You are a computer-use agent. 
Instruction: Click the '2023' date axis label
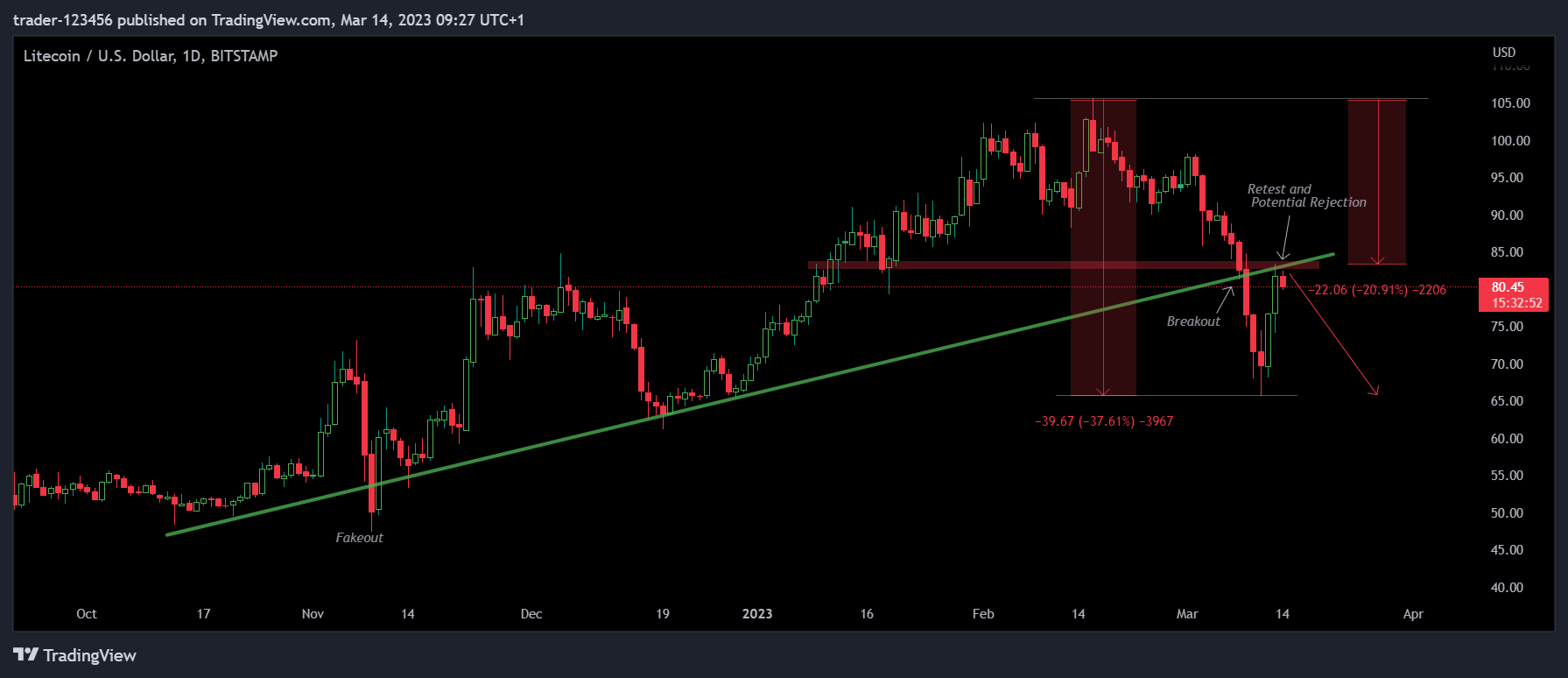pyautogui.click(x=757, y=614)
